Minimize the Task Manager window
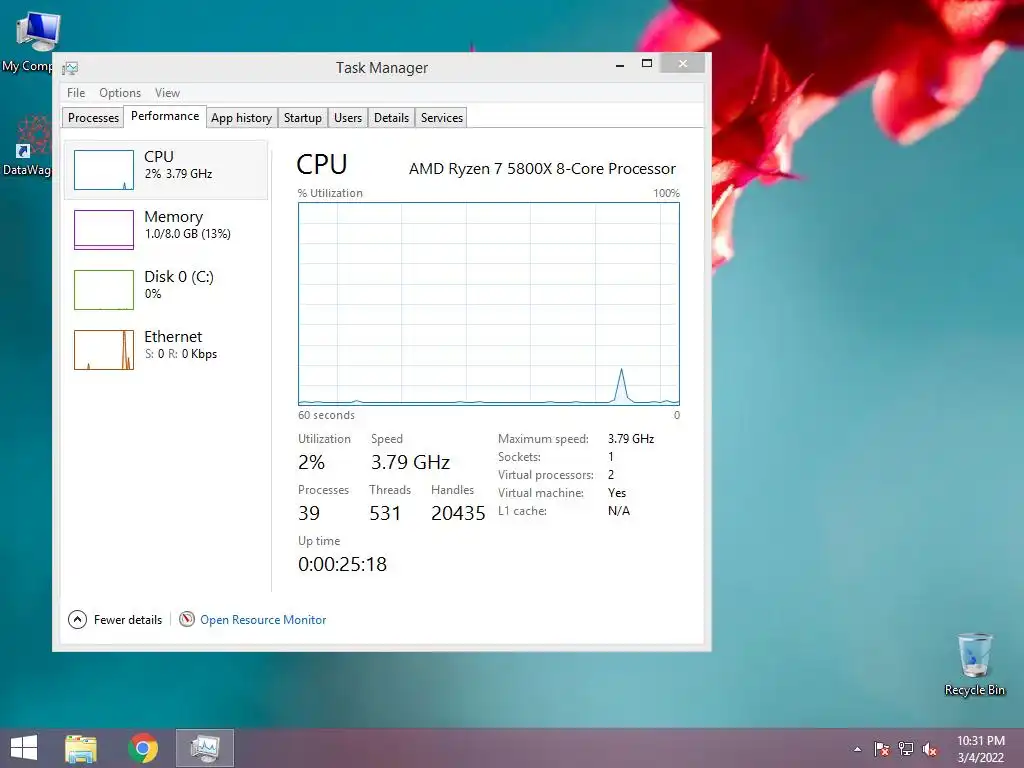The image size is (1024, 768). click(620, 65)
